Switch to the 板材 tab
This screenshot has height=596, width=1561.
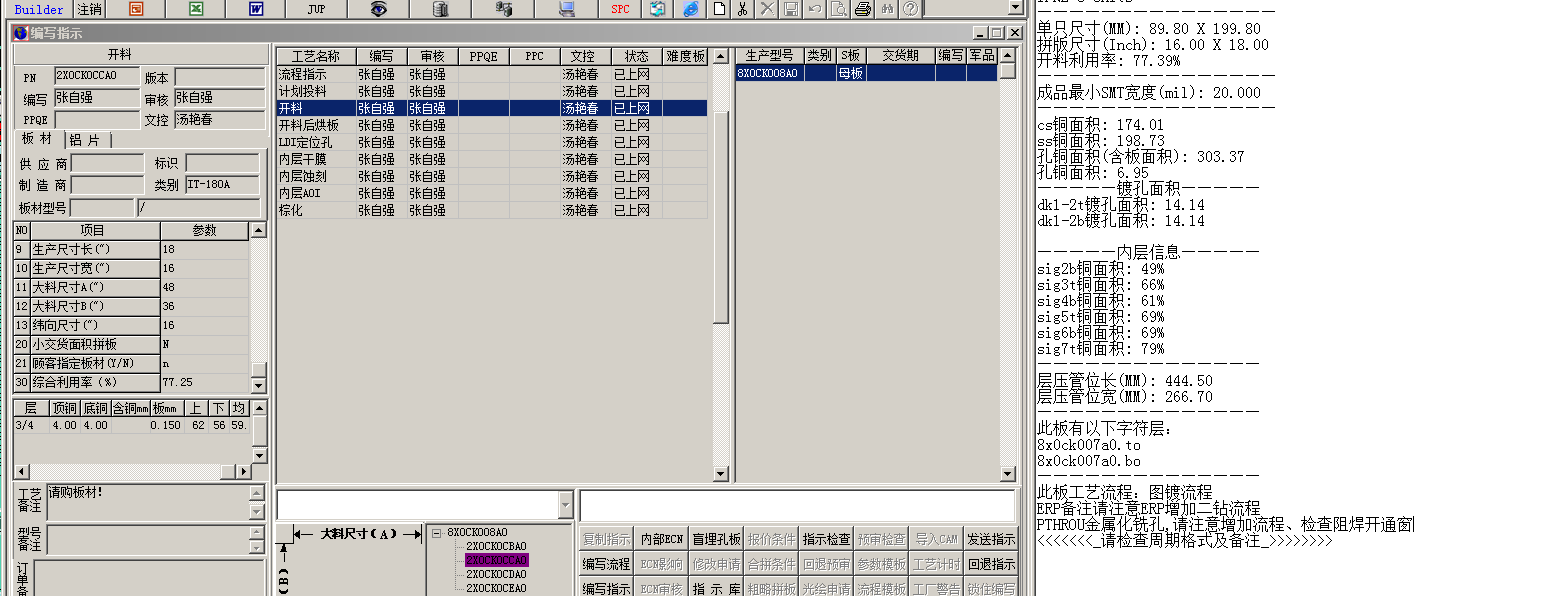tap(37, 139)
